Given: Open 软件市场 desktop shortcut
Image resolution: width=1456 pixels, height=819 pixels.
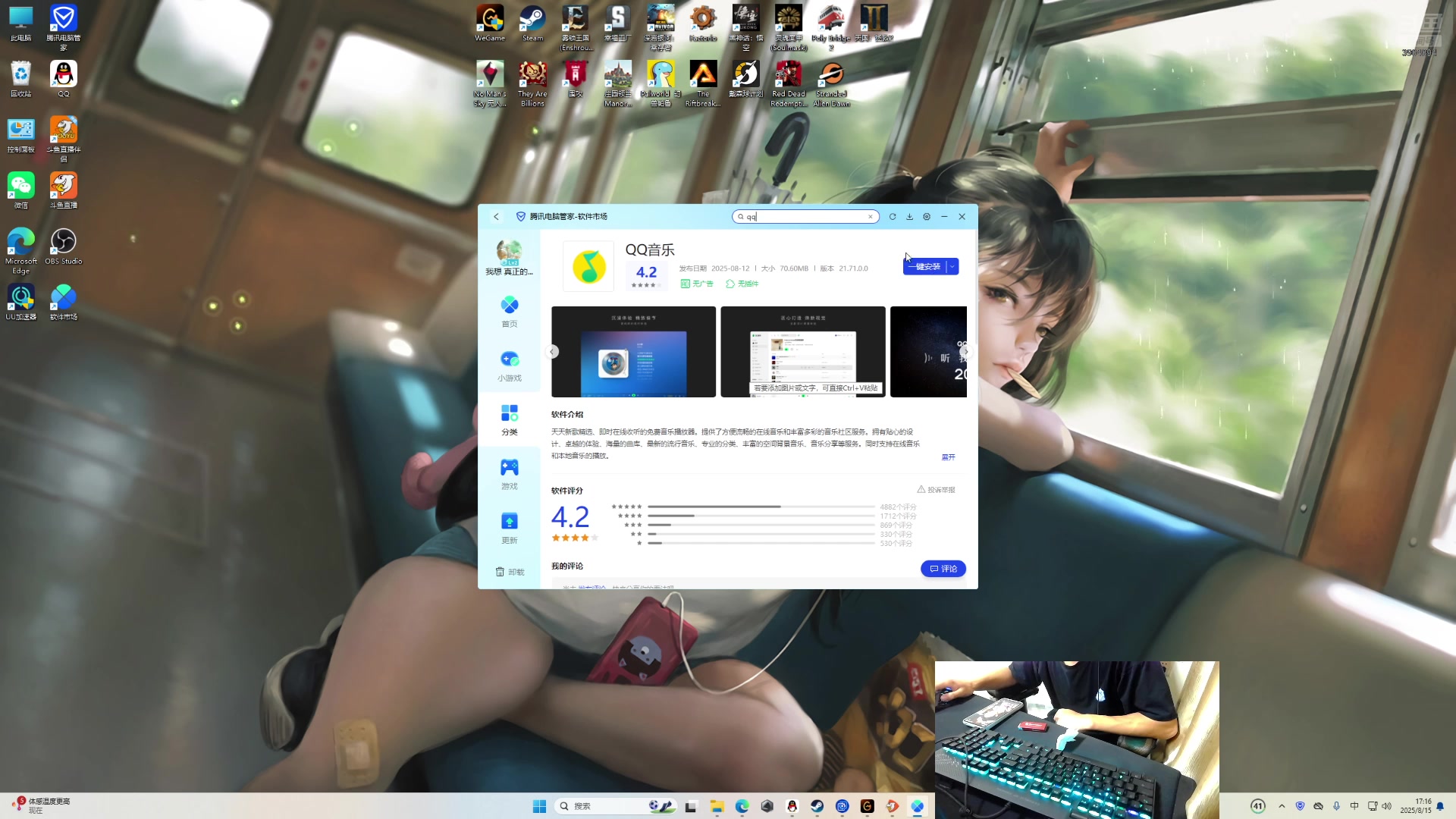Looking at the screenshot, I should (64, 302).
